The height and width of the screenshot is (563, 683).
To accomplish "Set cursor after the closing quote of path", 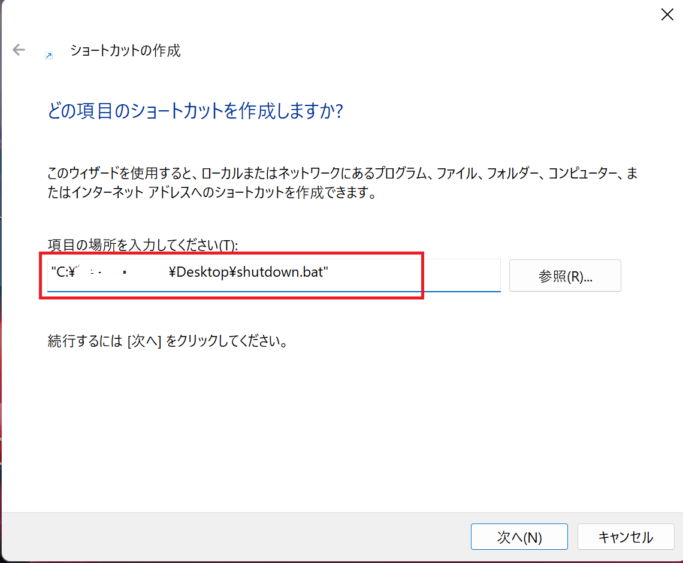I will [329, 273].
